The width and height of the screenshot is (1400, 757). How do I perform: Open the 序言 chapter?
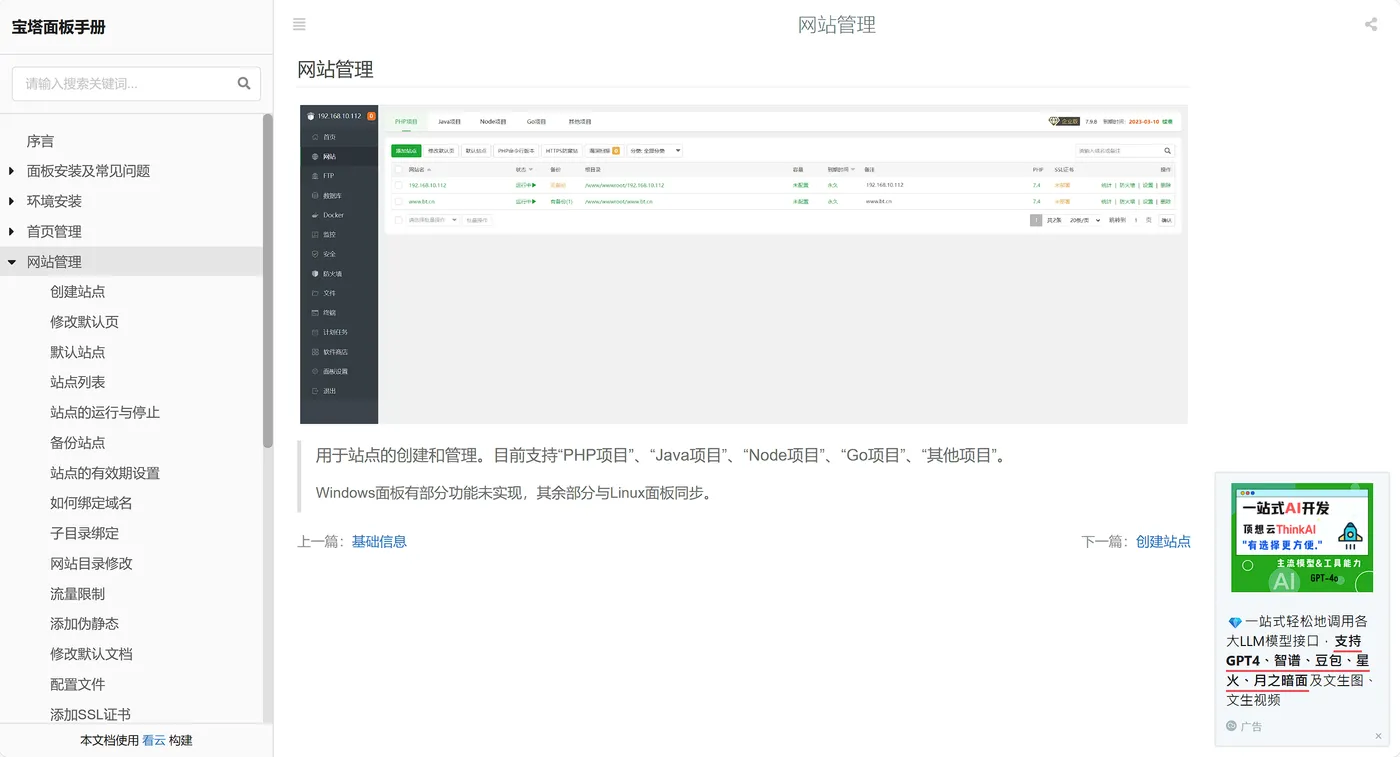click(x=40, y=141)
